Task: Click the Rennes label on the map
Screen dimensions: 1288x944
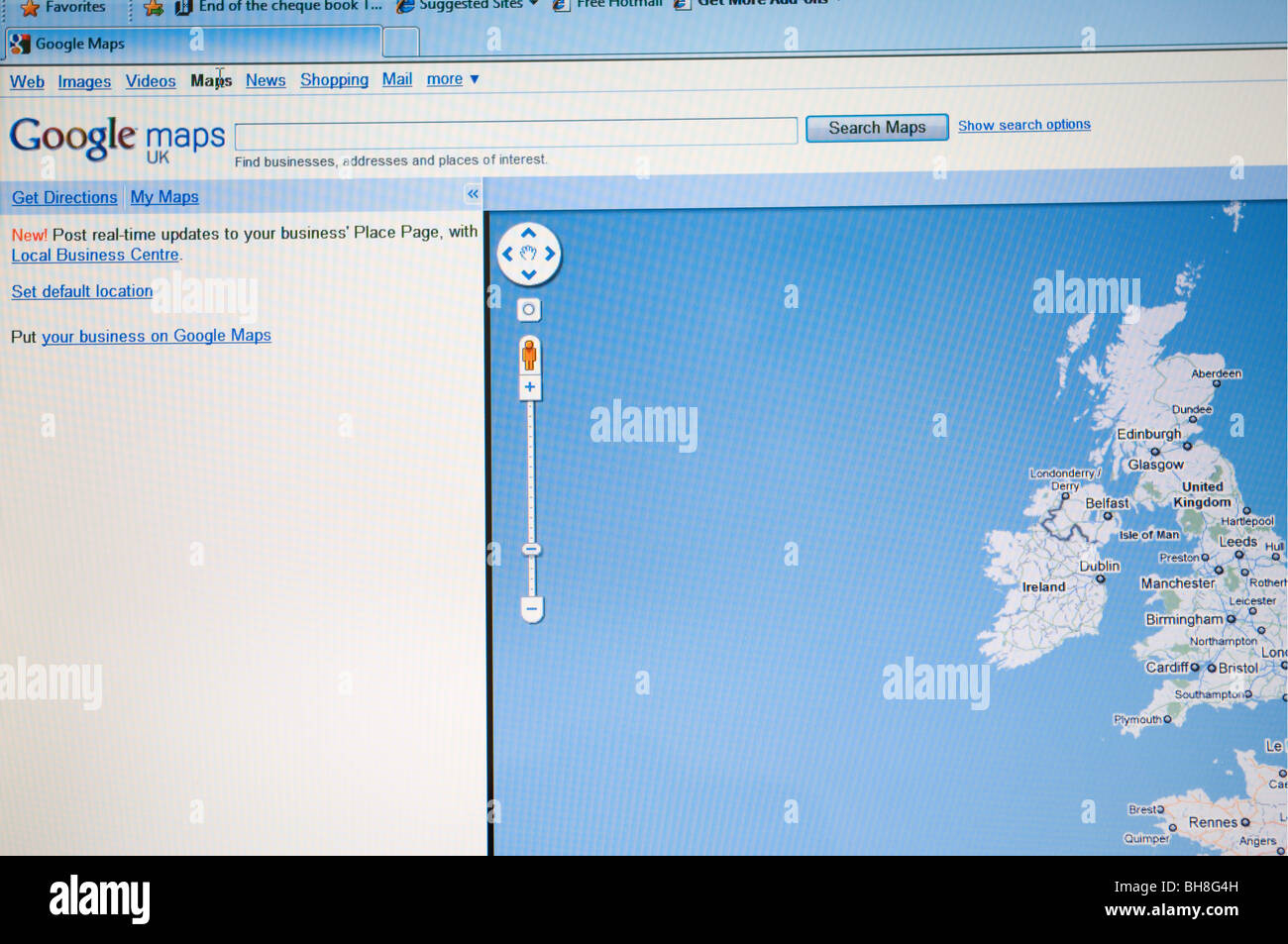Action: (1213, 822)
